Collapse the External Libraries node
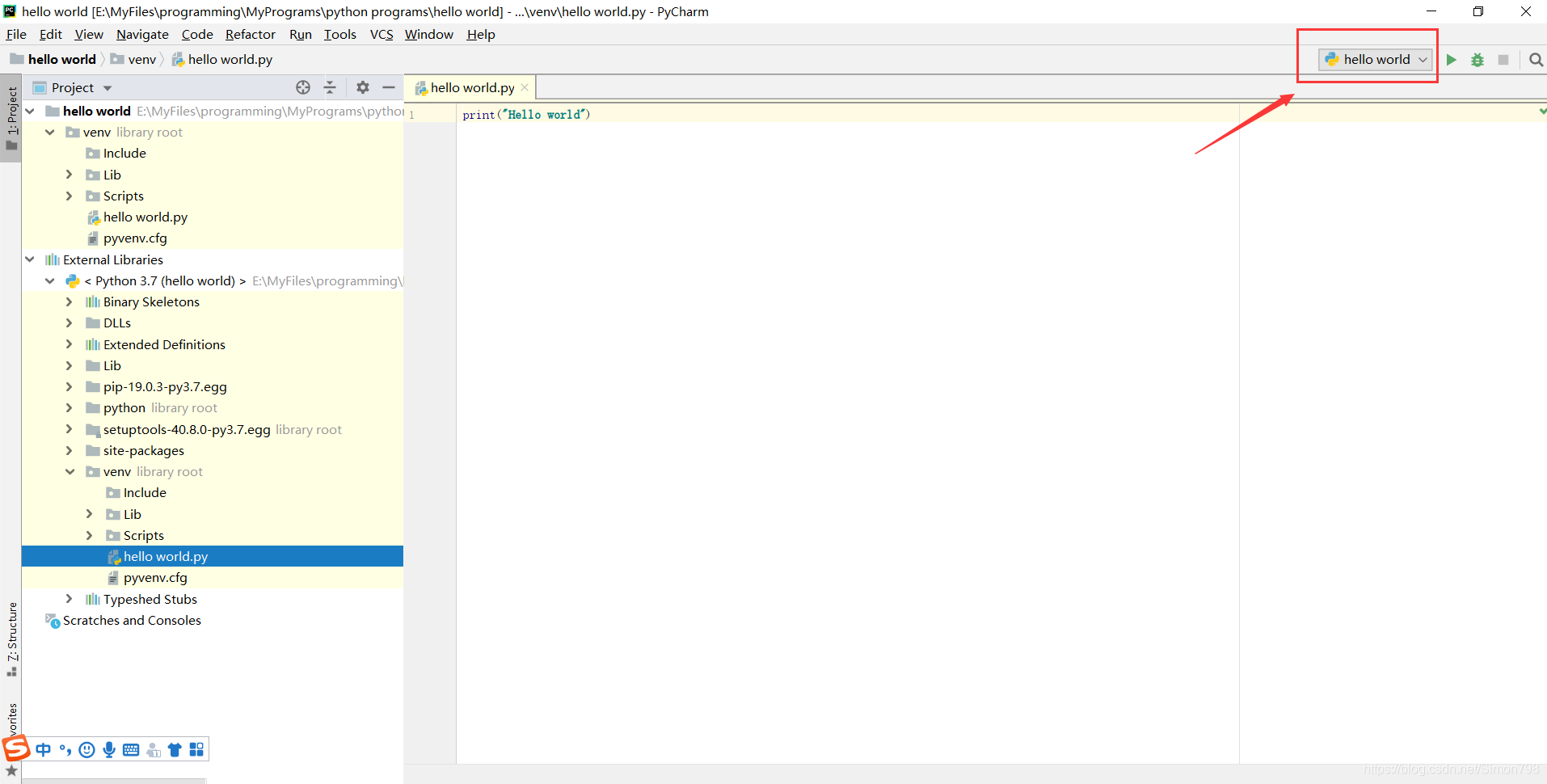The image size is (1547, 784). pos(30,259)
